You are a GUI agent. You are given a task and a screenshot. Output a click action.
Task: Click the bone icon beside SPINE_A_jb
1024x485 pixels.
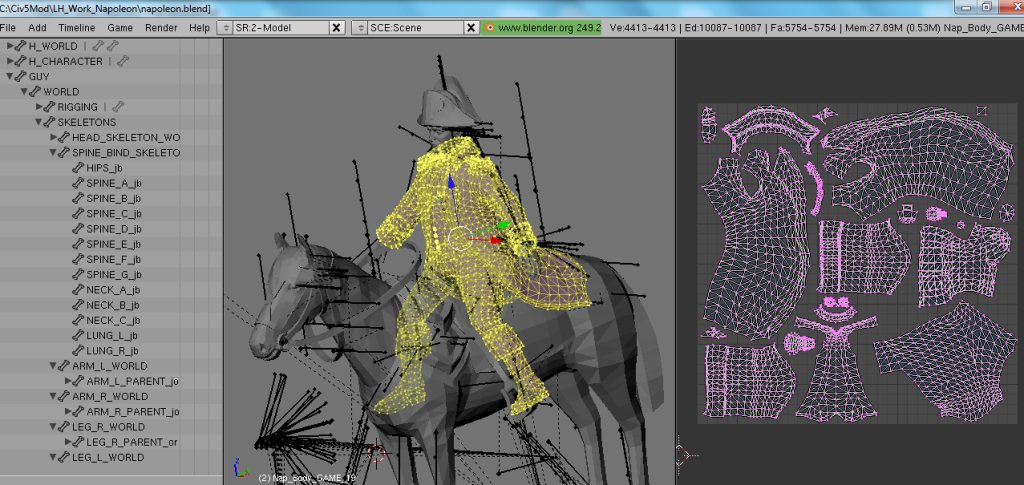click(x=78, y=183)
